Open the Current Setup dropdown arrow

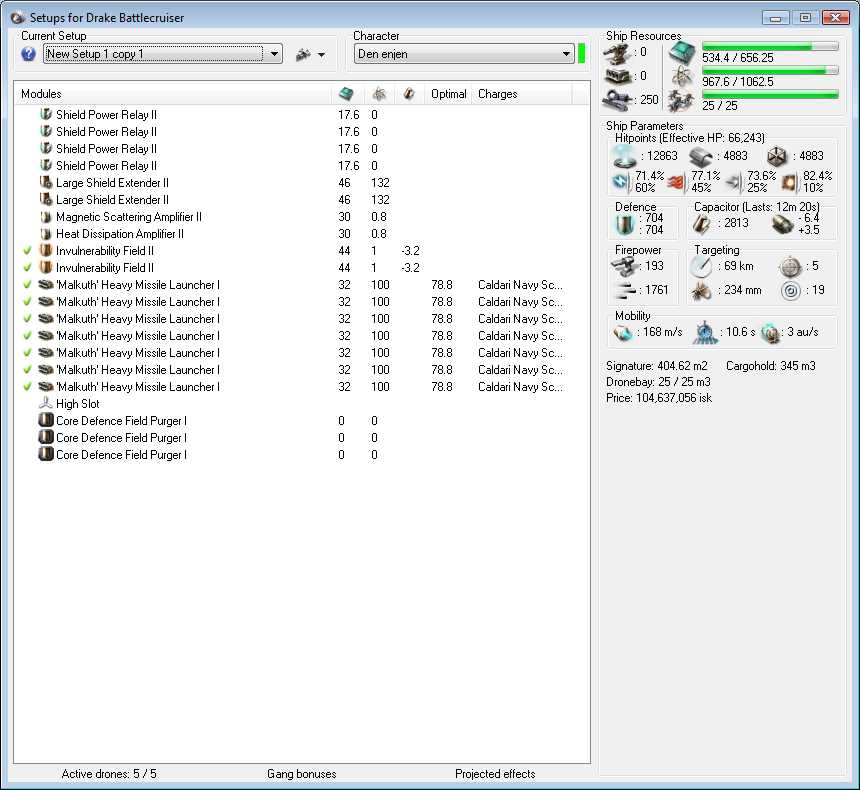(274, 54)
